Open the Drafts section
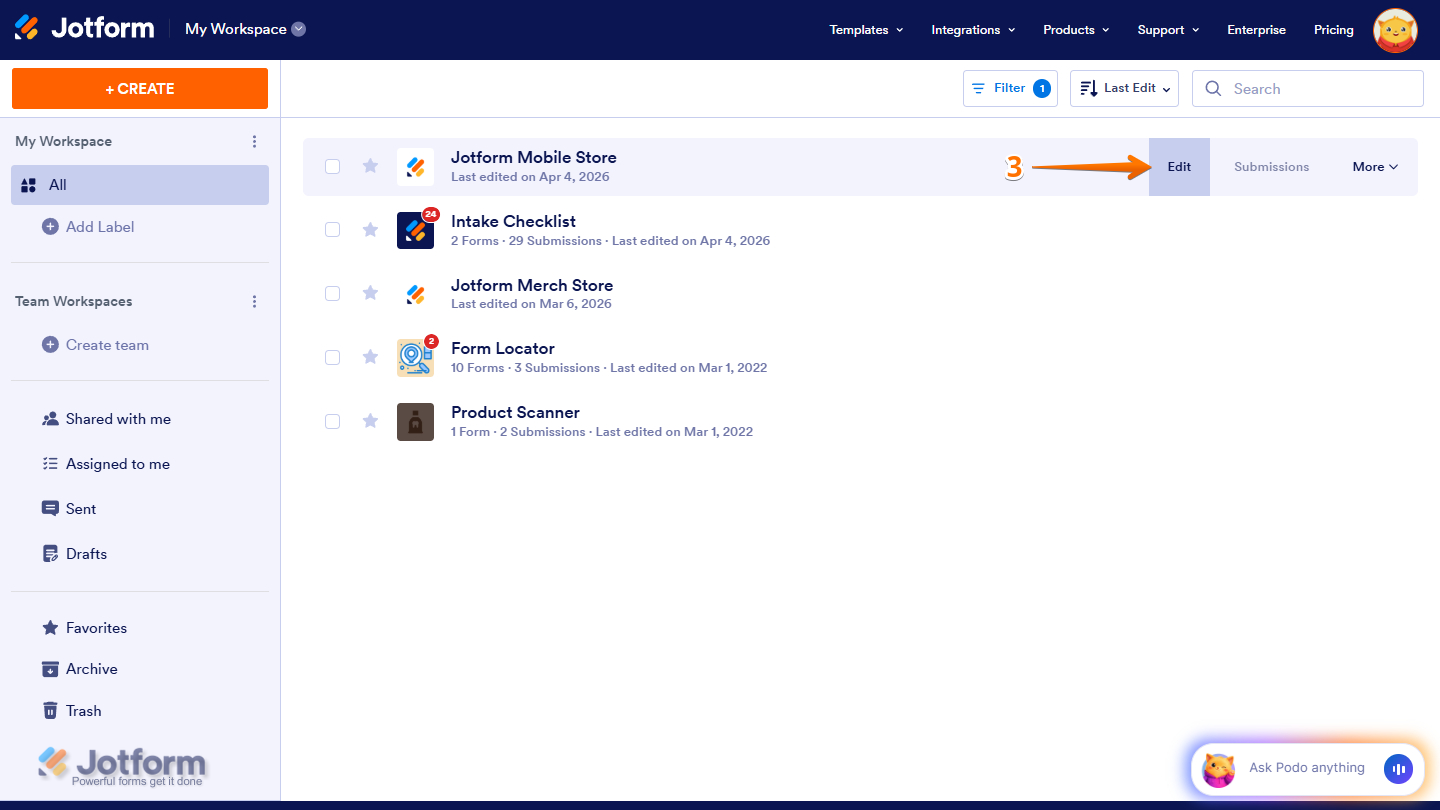The image size is (1440, 810). 84,553
